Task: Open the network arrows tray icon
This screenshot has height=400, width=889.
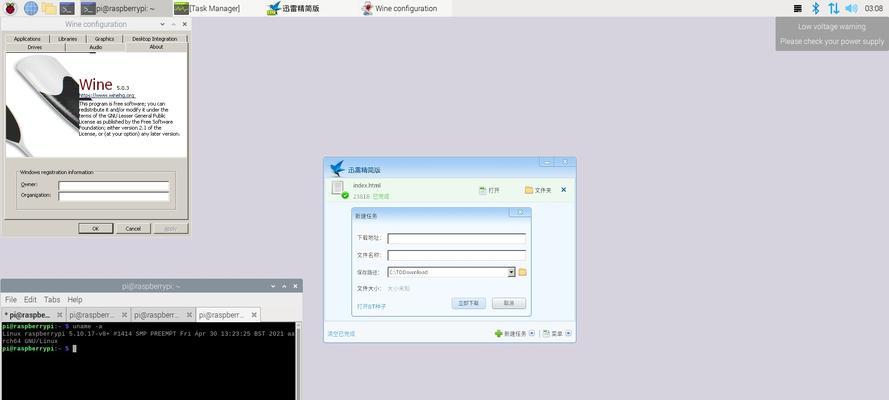Action: [833, 8]
